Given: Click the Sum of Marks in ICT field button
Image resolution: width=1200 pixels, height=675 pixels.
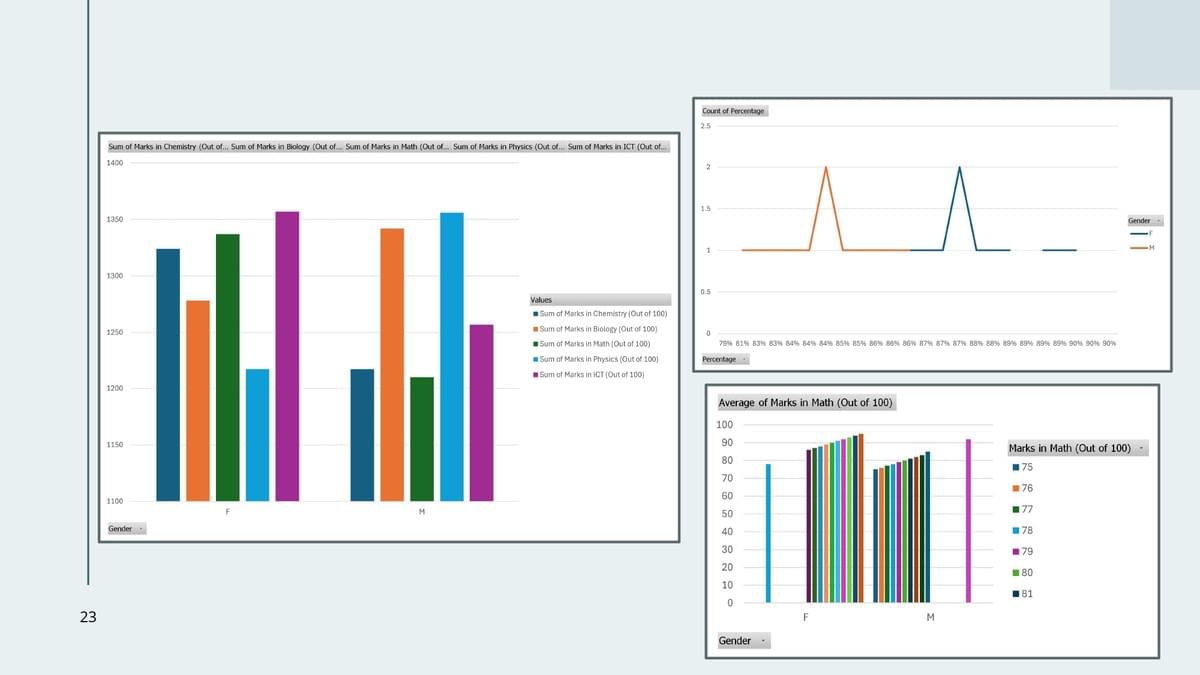Looking at the screenshot, I should [x=618, y=147].
